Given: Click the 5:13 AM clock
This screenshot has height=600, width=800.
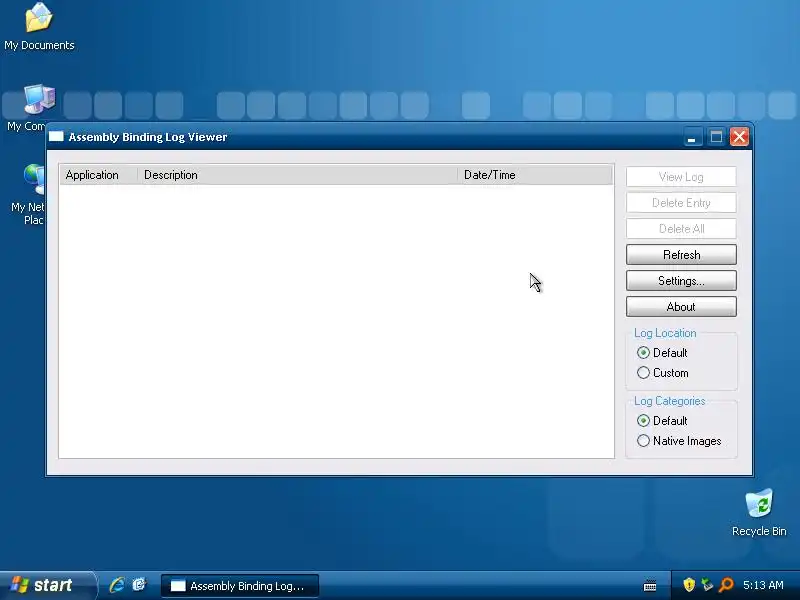Looking at the screenshot, I should [763, 585].
